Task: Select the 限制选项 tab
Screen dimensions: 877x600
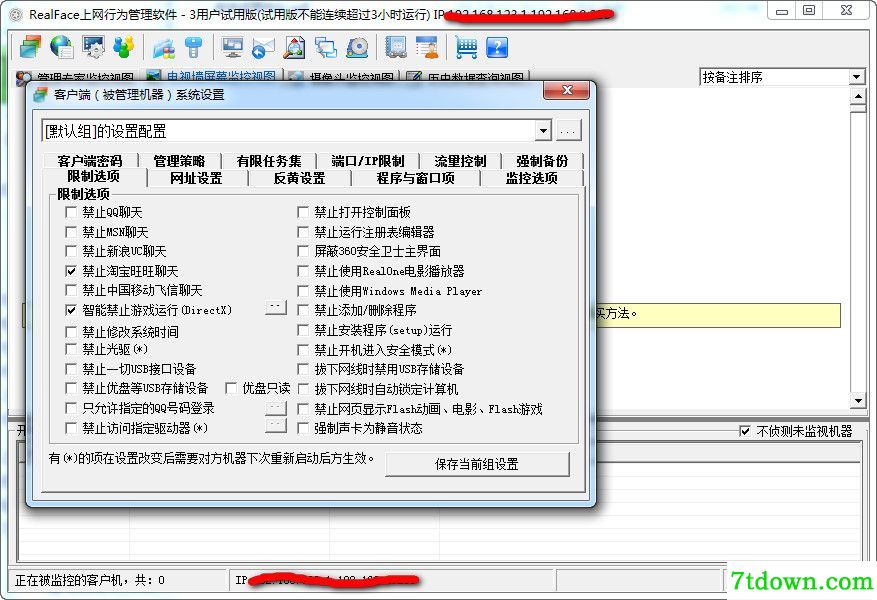Action: (94, 177)
